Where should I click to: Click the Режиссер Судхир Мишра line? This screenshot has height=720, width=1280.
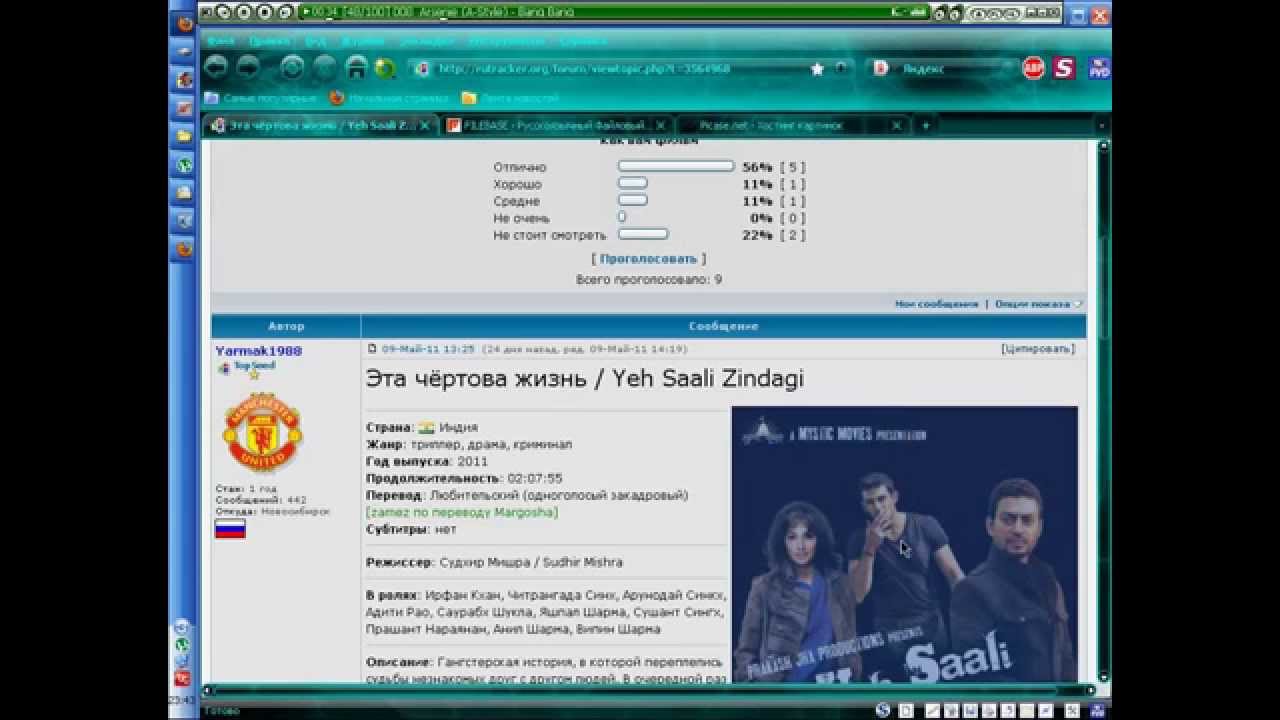pyautogui.click(x=494, y=562)
